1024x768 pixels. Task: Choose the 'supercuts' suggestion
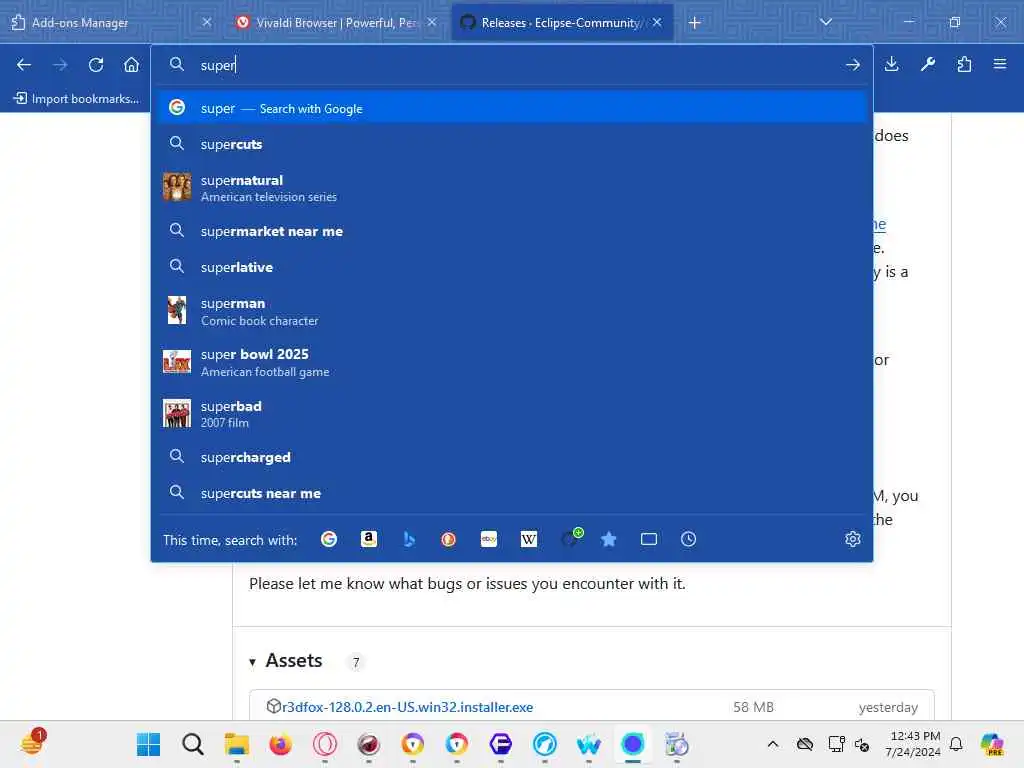(x=511, y=144)
